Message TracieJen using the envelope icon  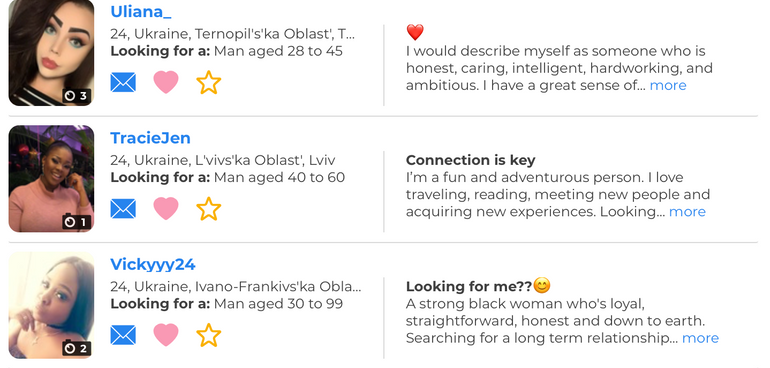(x=123, y=209)
